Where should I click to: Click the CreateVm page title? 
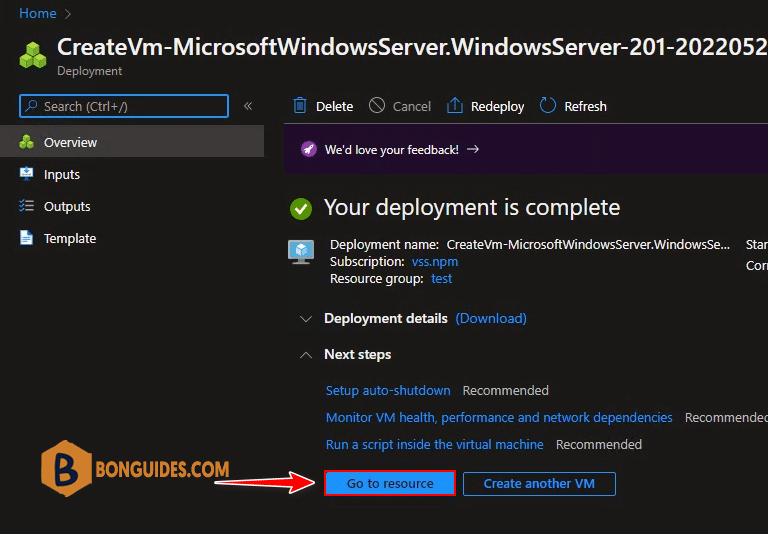412,47
